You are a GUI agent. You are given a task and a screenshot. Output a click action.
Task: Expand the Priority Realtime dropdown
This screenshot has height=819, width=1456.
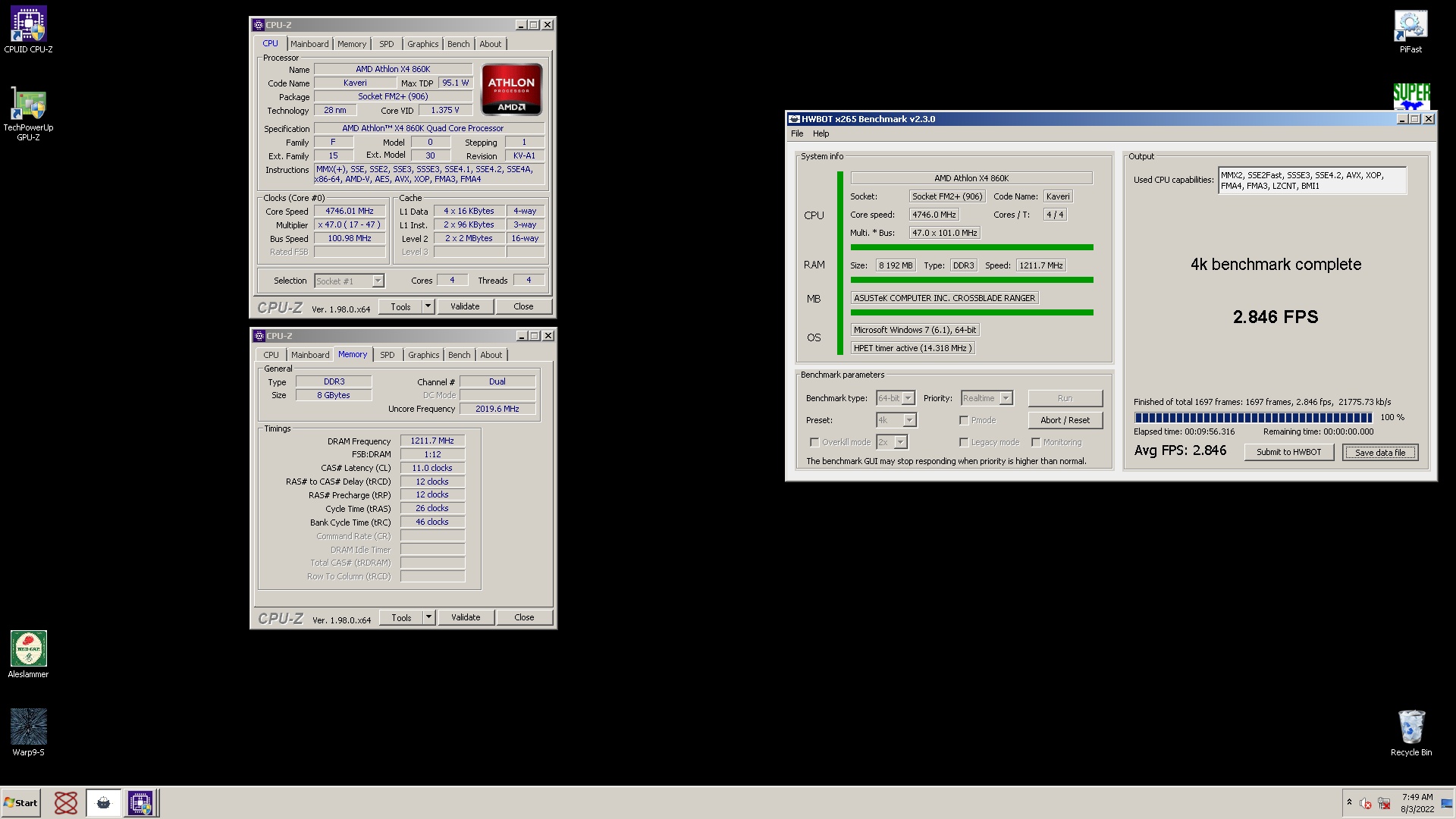[x=1006, y=398]
